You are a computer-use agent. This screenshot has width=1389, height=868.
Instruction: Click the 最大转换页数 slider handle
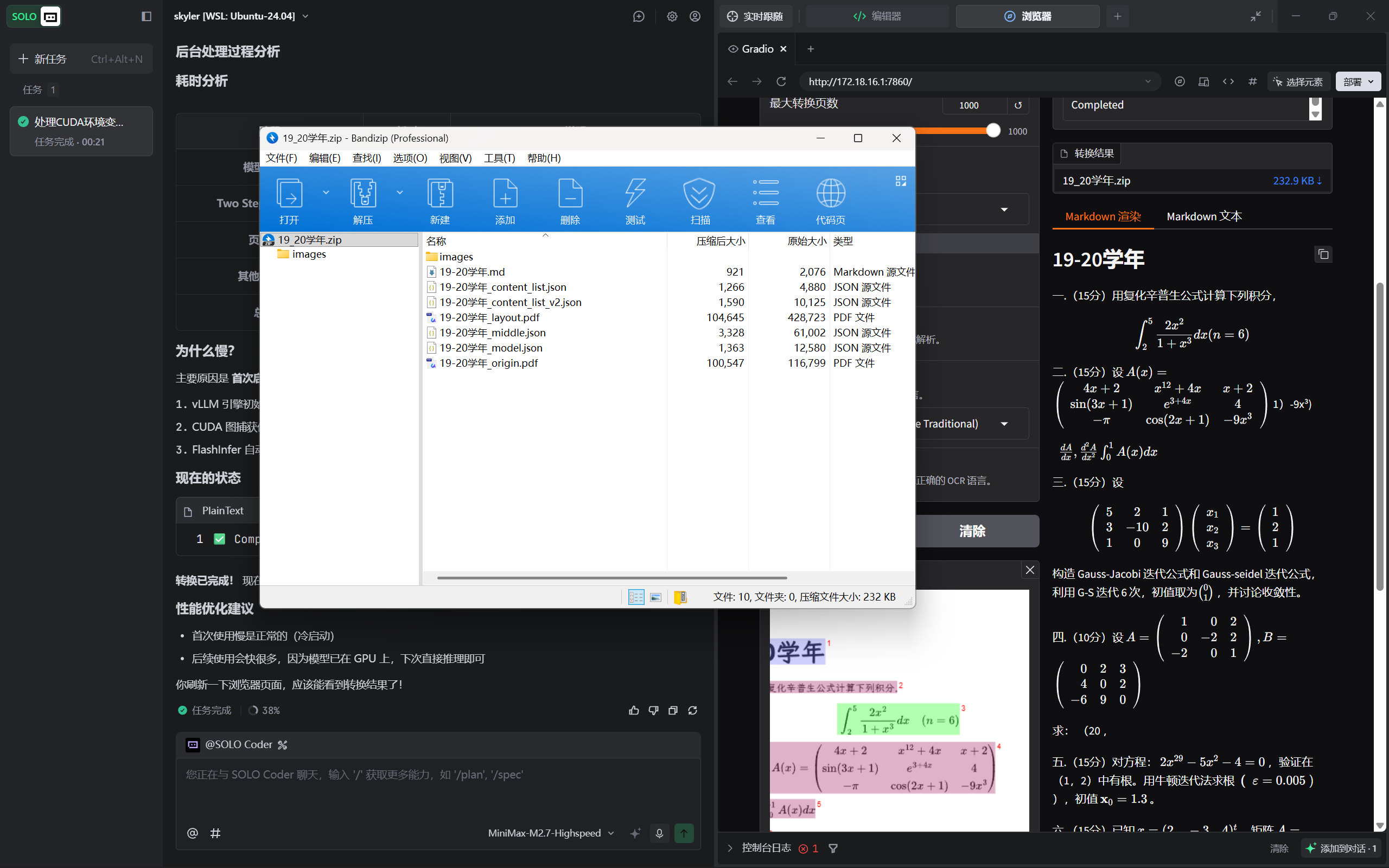click(993, 131)
